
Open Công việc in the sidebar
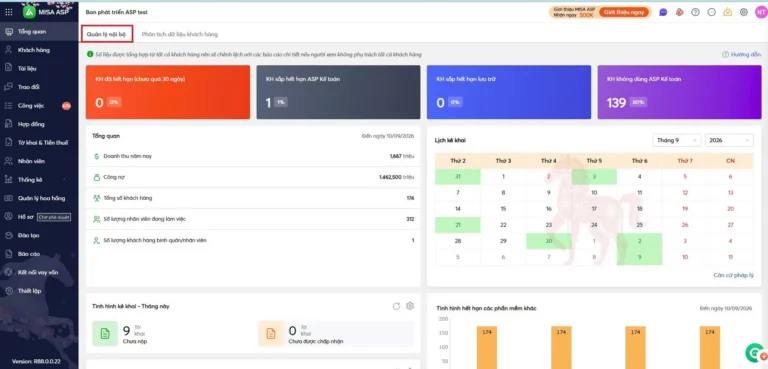[x=39, y=106]
